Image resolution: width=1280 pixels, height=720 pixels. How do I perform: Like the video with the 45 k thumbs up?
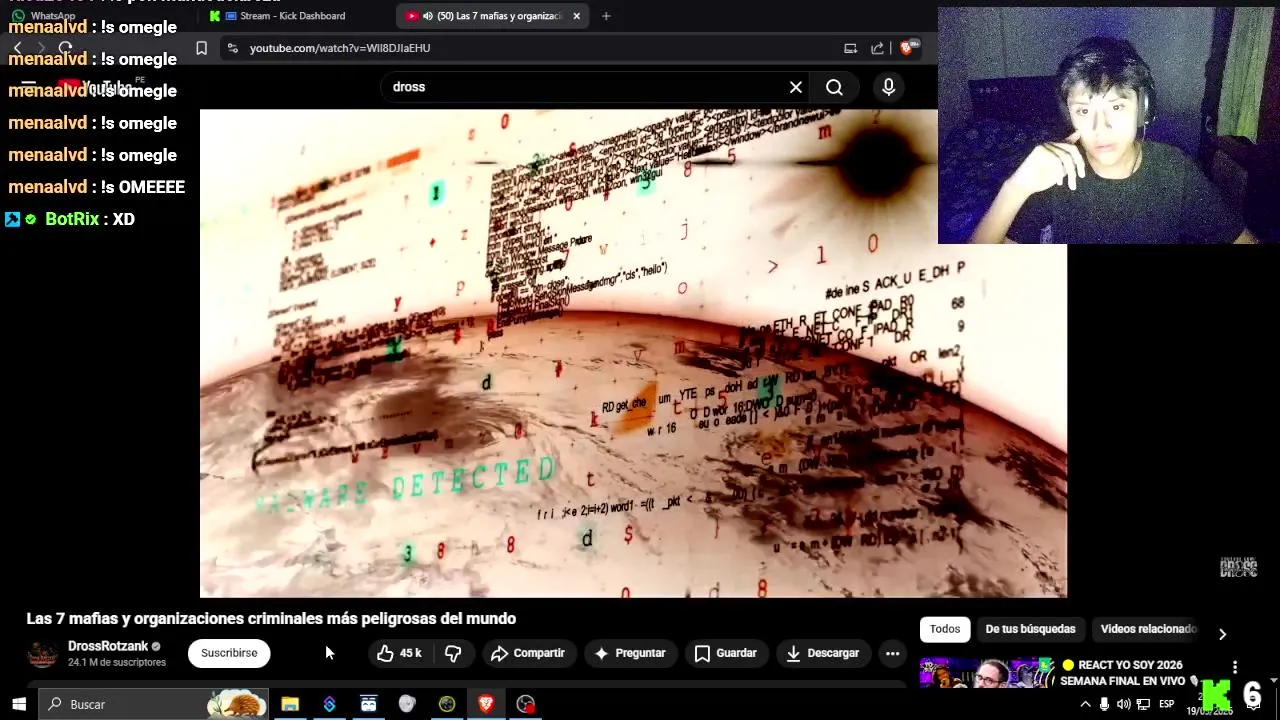399,653
